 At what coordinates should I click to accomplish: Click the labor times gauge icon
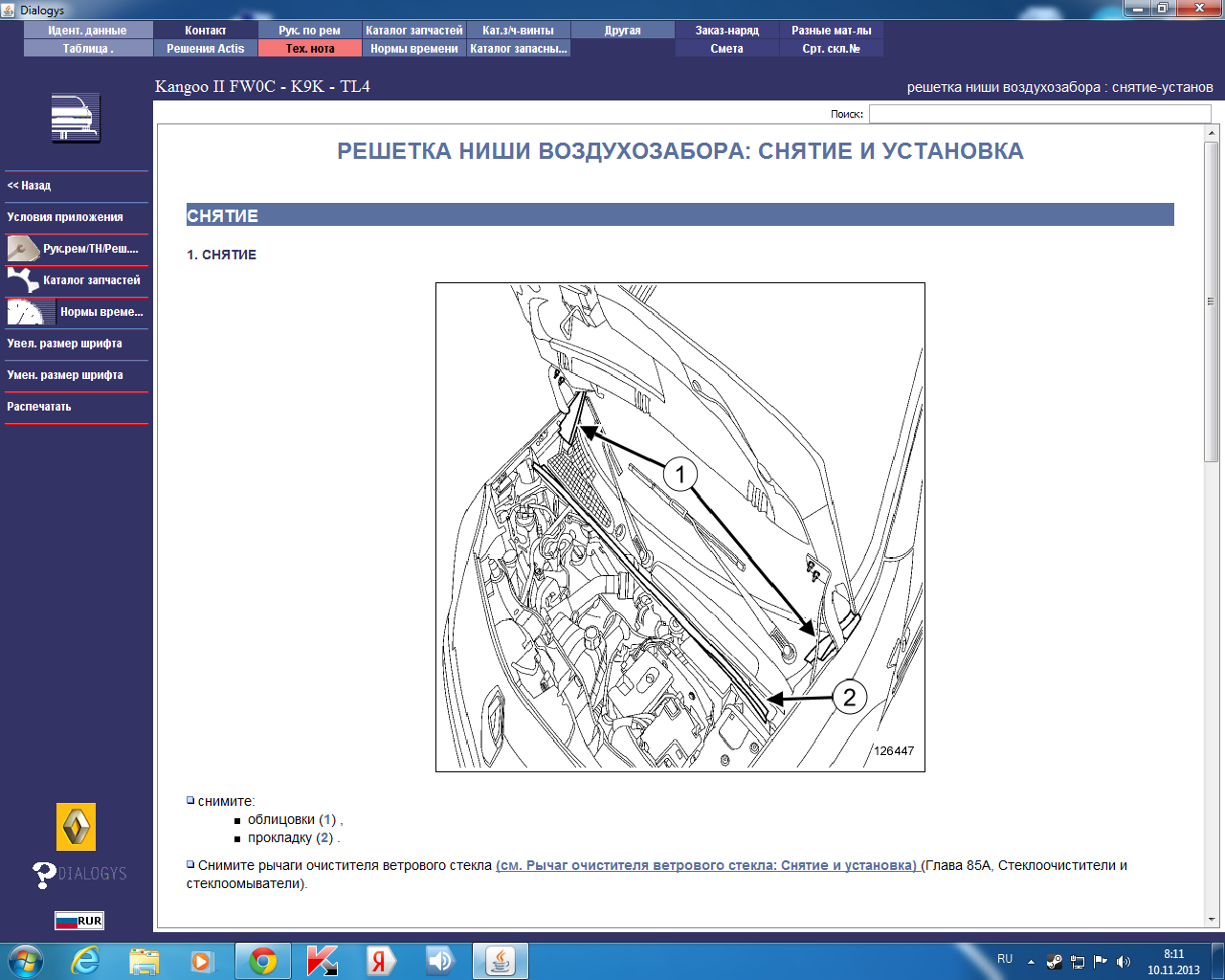(x=31, y=312)
